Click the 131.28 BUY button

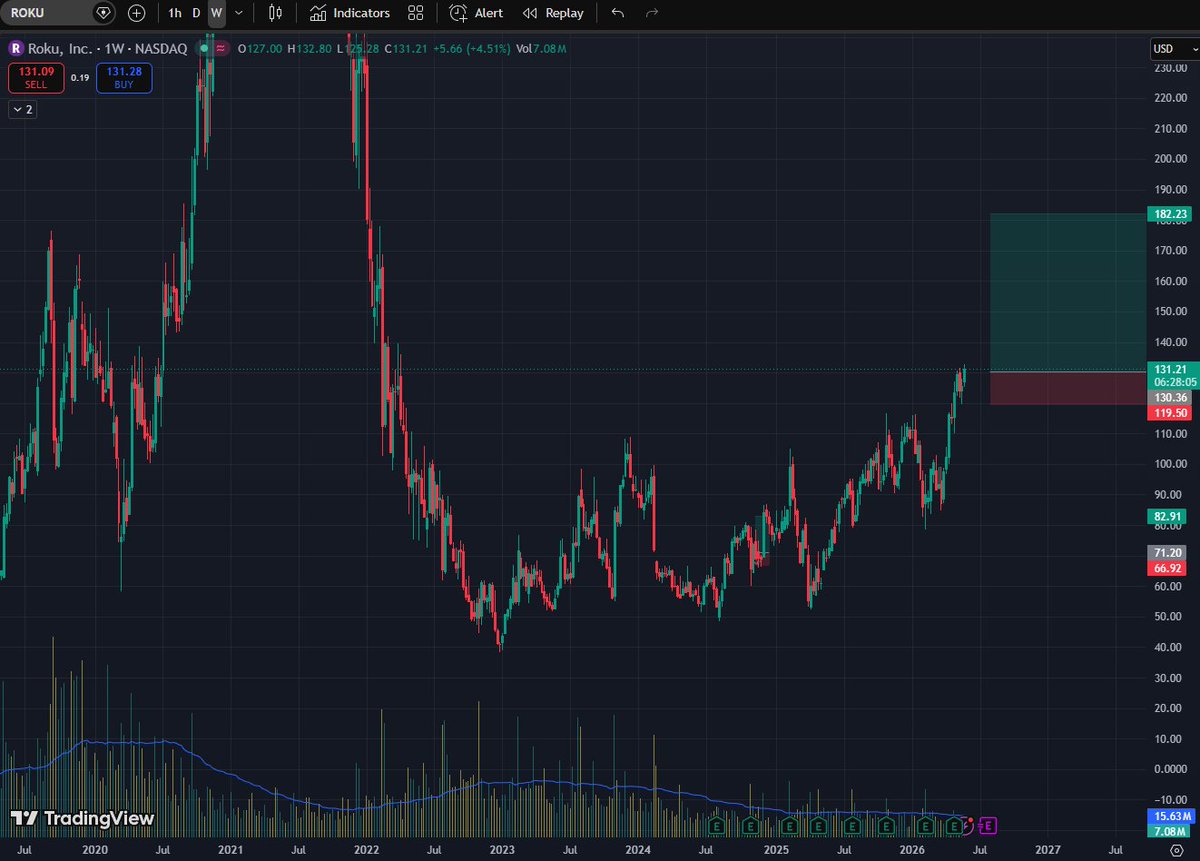(124, 78)
